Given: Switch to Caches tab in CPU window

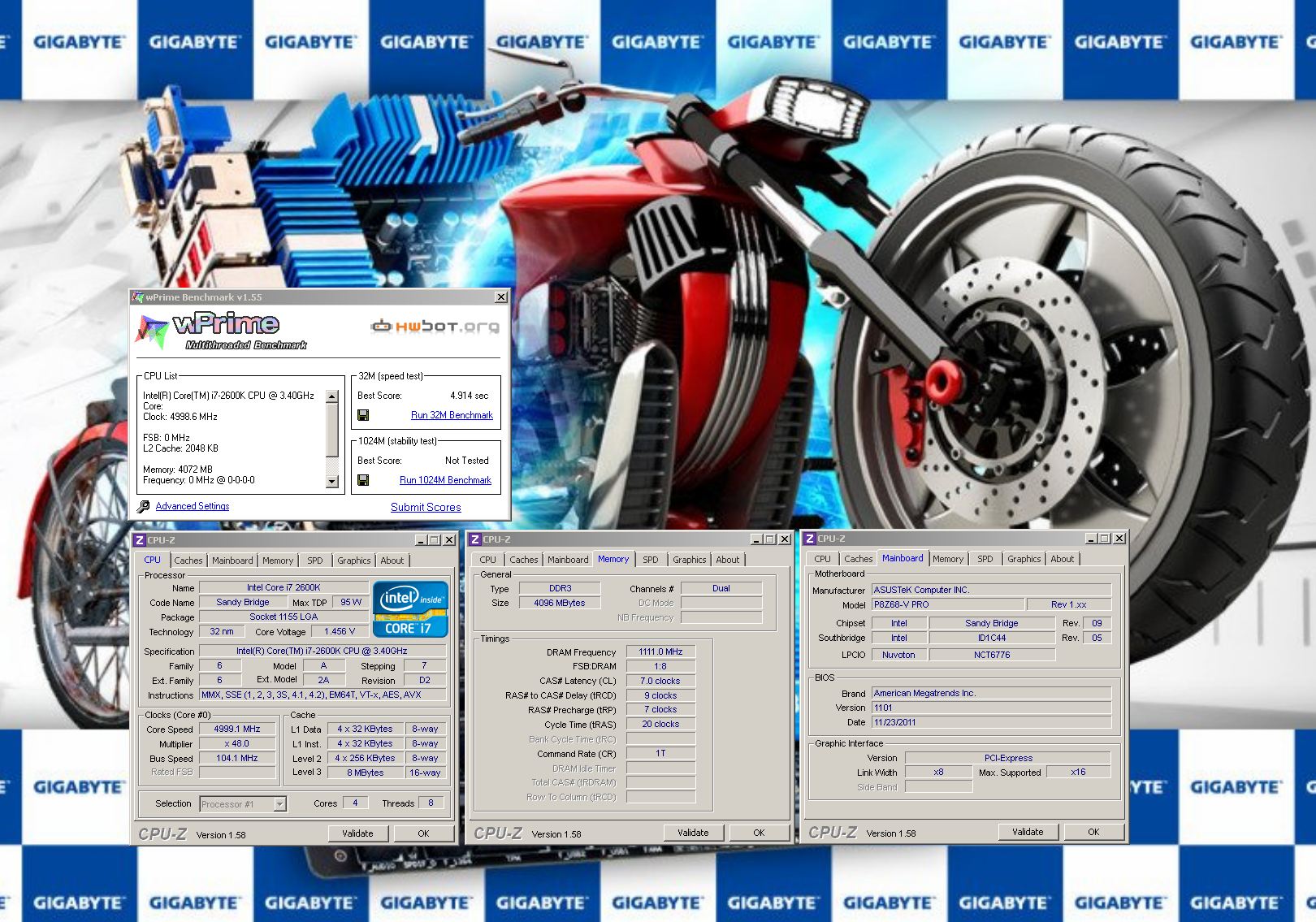Looking at the screenshot, I should [188, 561].
